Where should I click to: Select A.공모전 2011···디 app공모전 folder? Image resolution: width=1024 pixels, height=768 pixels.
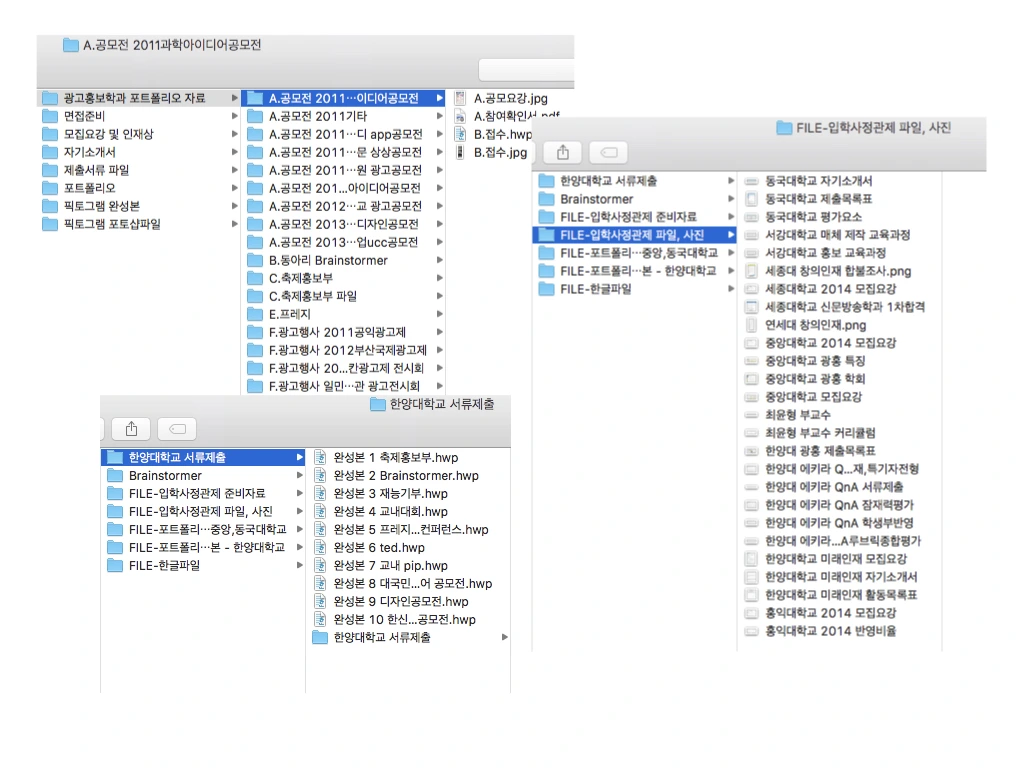click(344, 135)
